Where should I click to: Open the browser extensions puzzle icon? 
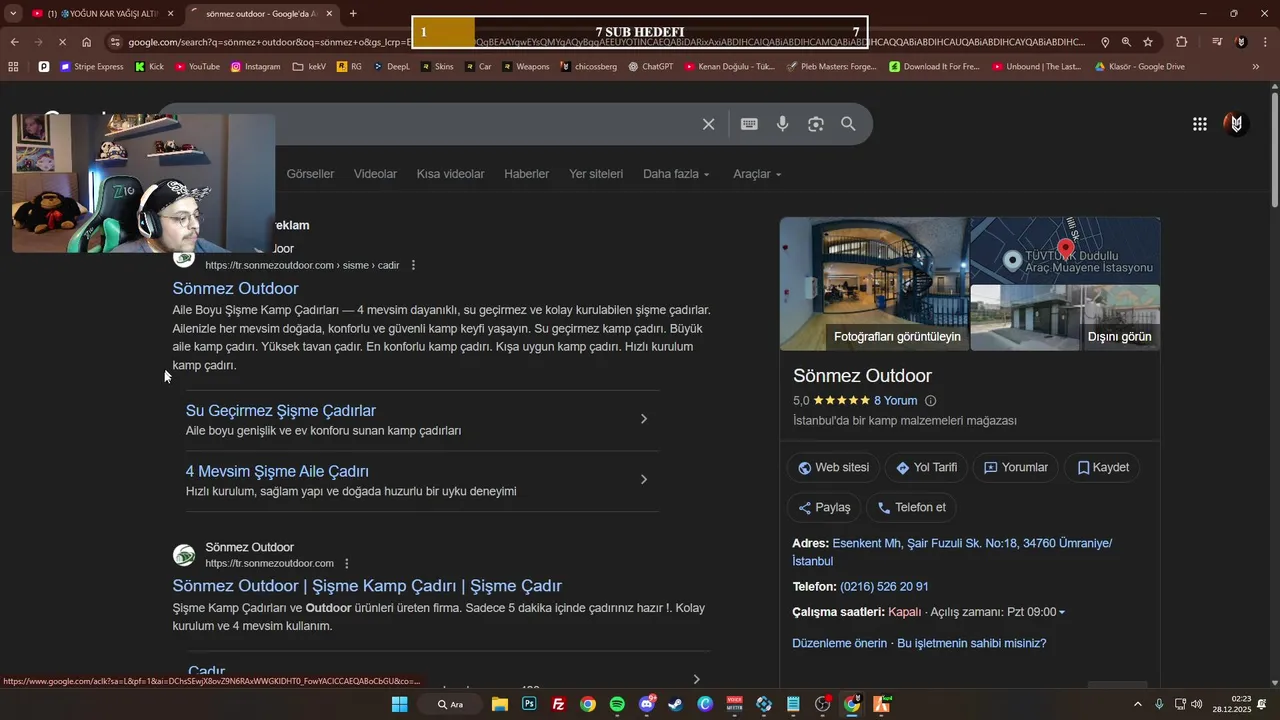(1182, 42)
